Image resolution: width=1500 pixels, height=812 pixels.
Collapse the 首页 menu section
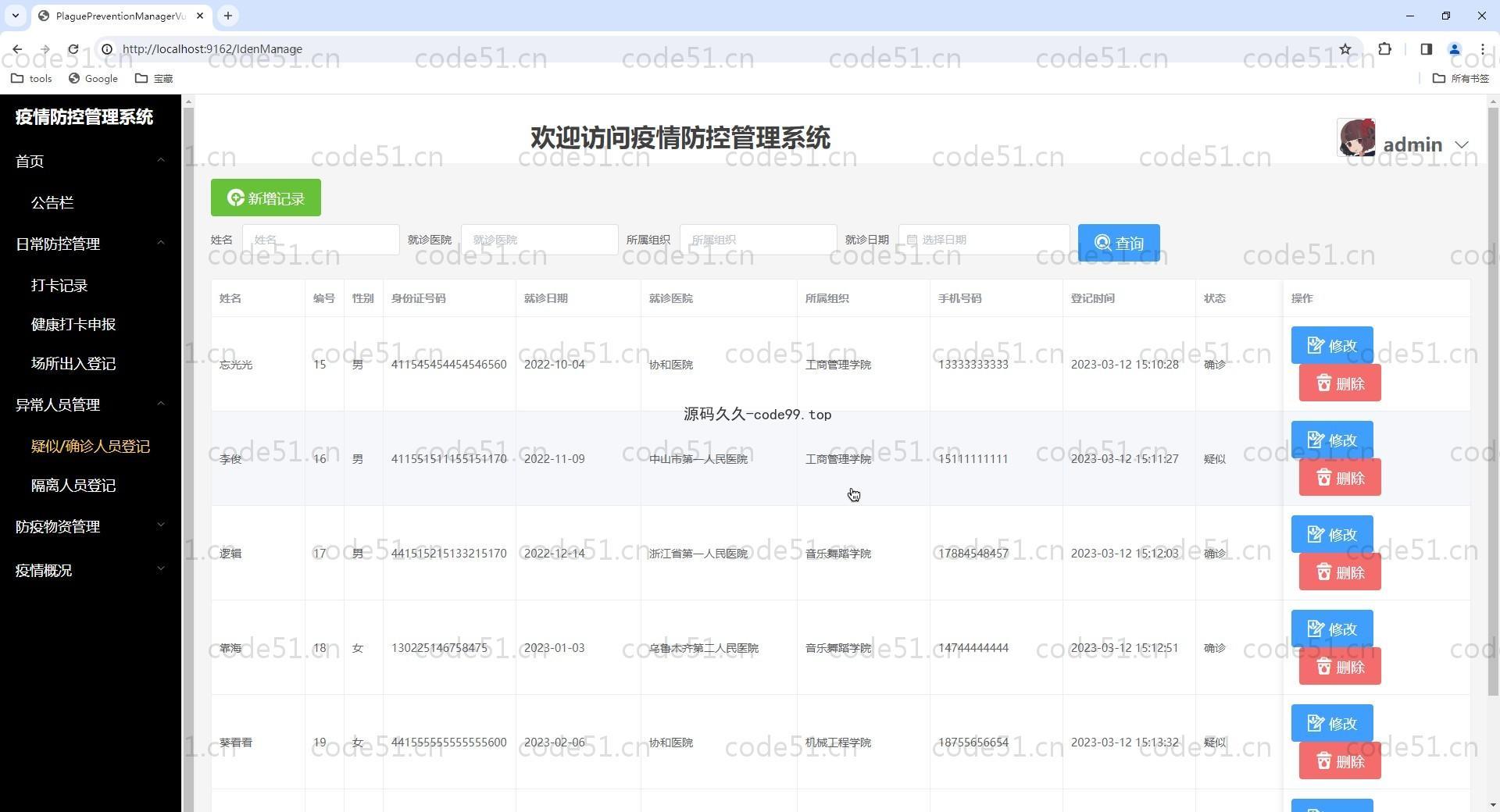click(91, 161)
